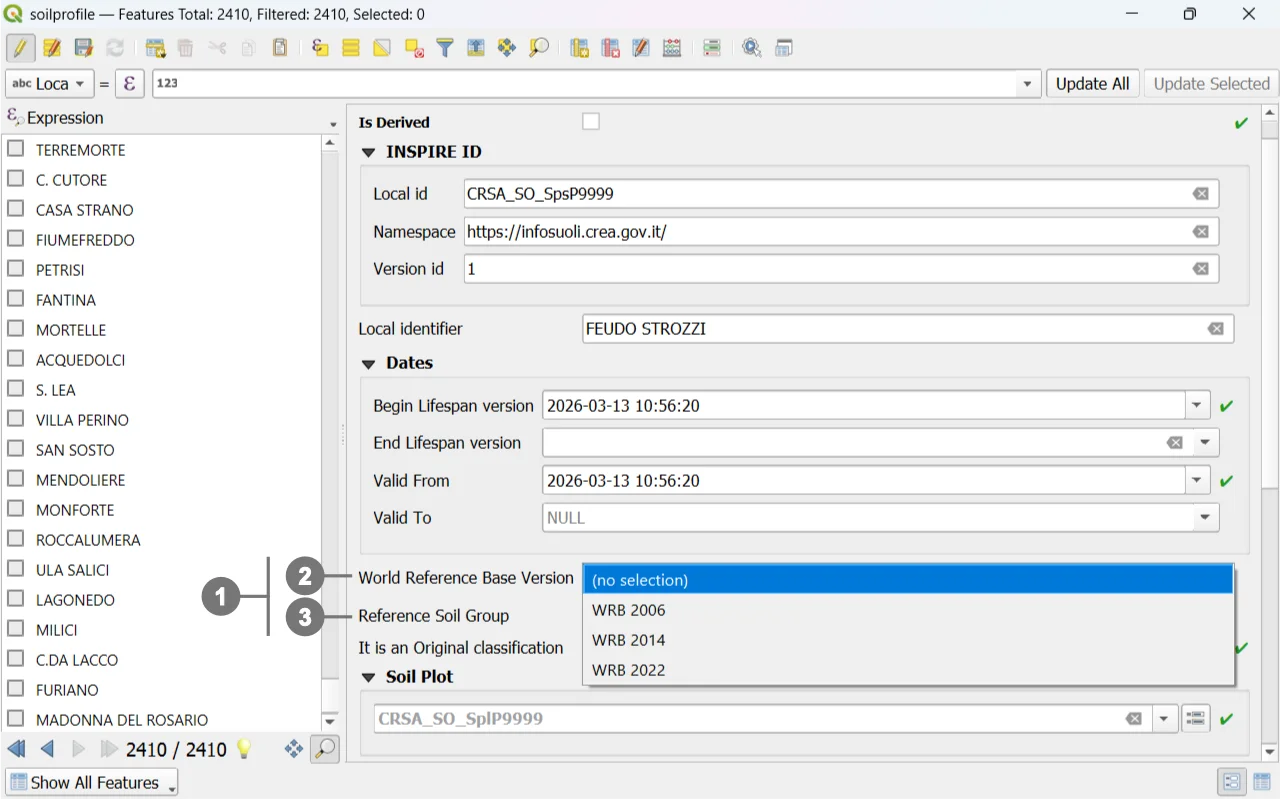Image resolution: width=1280 pixels, height=800 pixels.
Task: Click the Show All Features button
Action: pos(92,782)
